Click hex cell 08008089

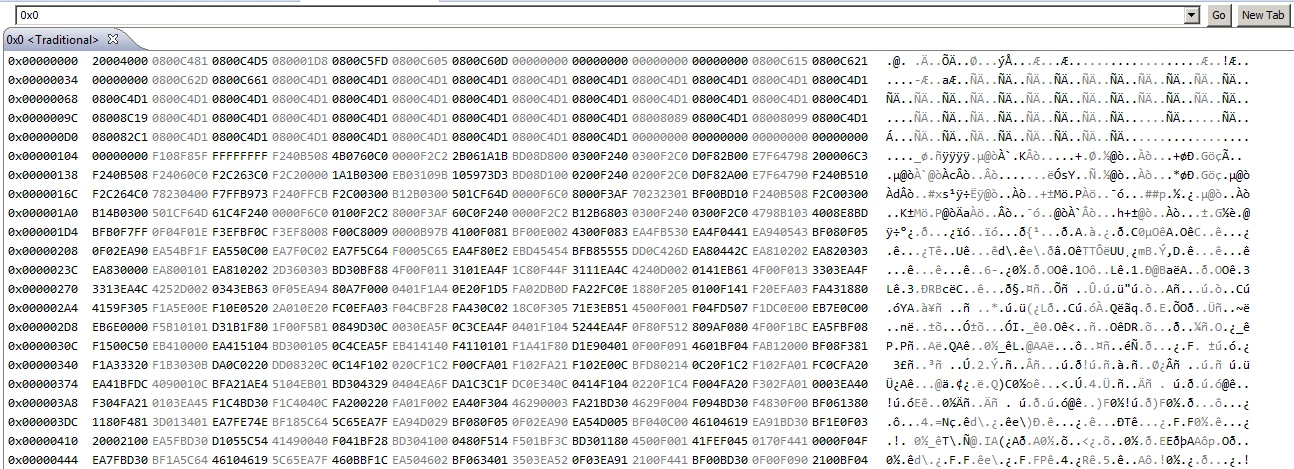(x=659, y=118)
